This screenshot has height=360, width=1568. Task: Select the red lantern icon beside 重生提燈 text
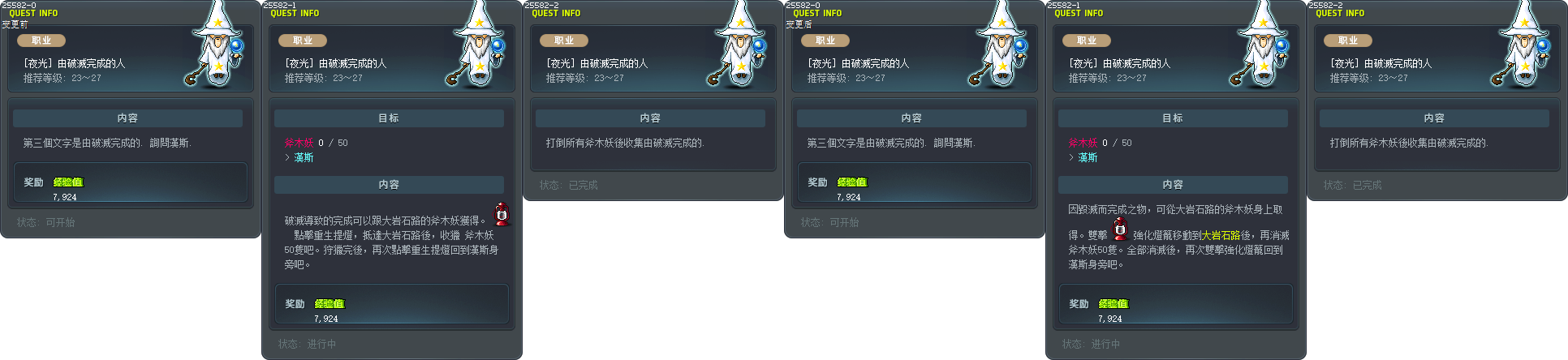tap(502, 213)
